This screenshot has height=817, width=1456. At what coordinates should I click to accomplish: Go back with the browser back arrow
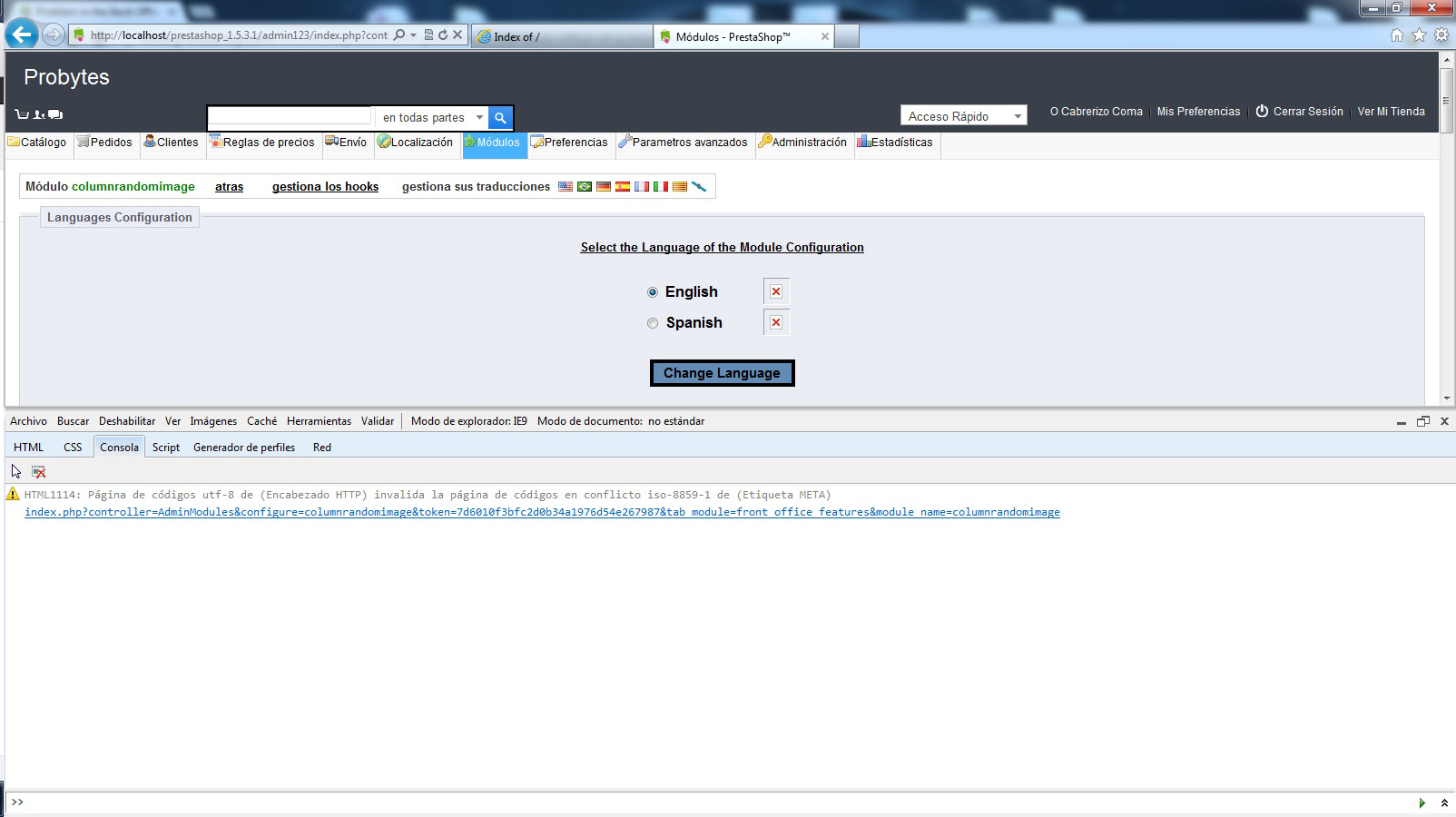22,35
